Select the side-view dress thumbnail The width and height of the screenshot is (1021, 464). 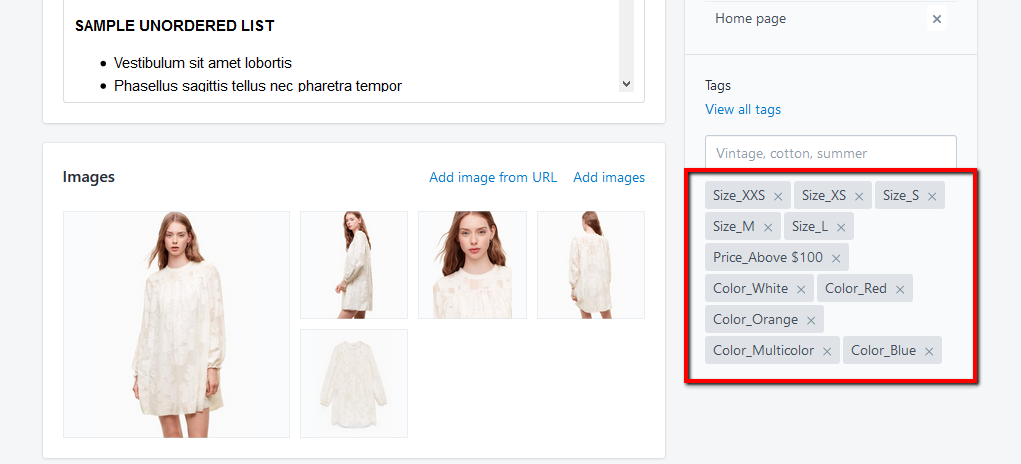pyautogui.click(x=354, y=264)
